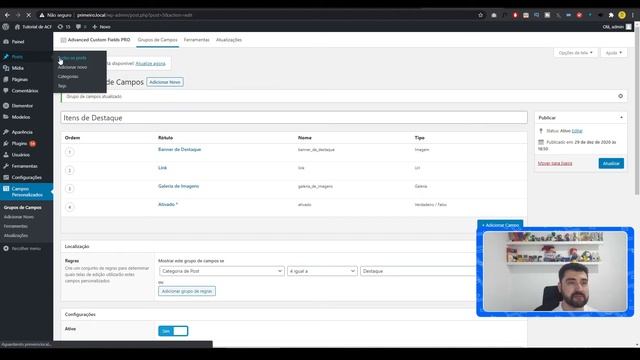The height and width of the screenshot is (360, 640).
Task: Select the Grupos de Campos submenu item
Action: coord(22,207)
